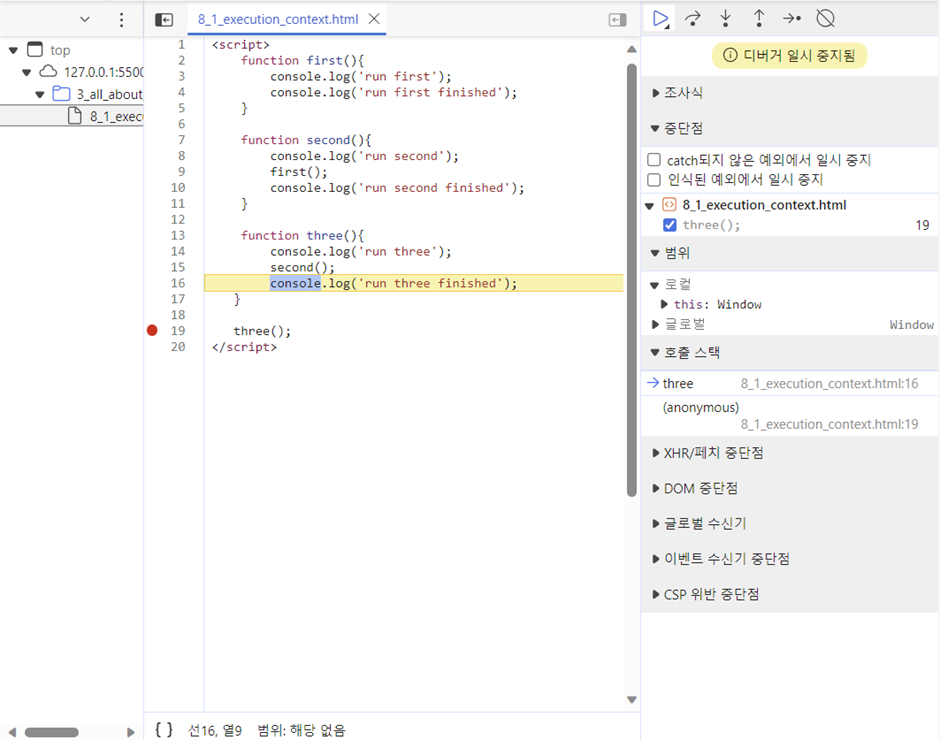Click the second(); call on line 15
Image resolution: width=940 pixels, height=740 pixels.
[302, 267]
